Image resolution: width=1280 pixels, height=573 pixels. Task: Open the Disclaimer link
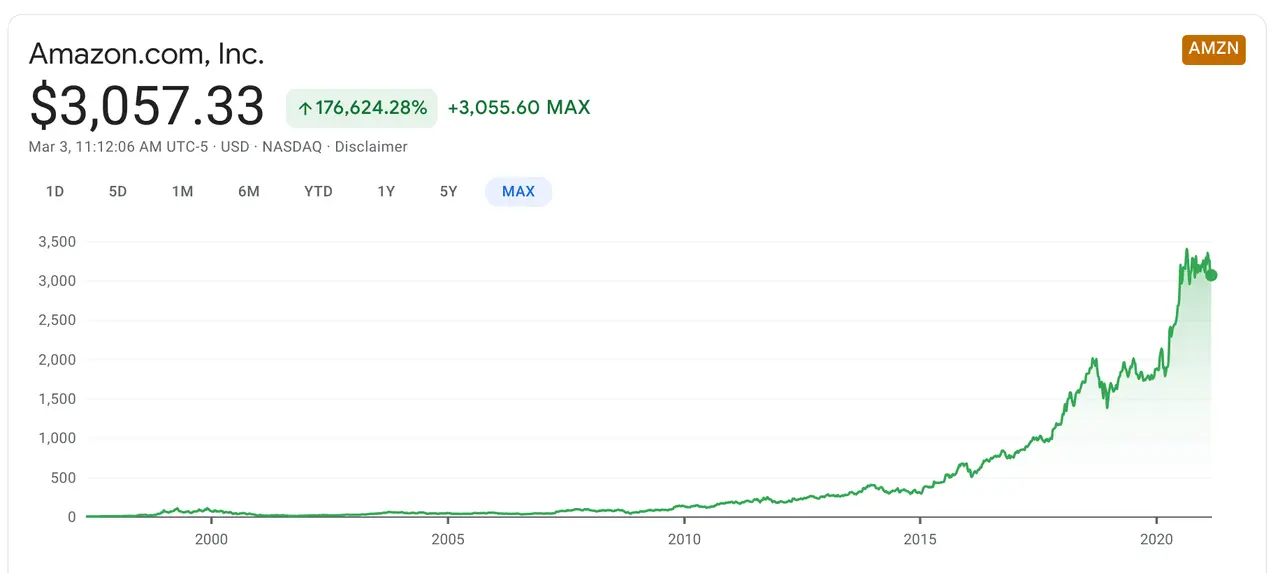point(371,146)
